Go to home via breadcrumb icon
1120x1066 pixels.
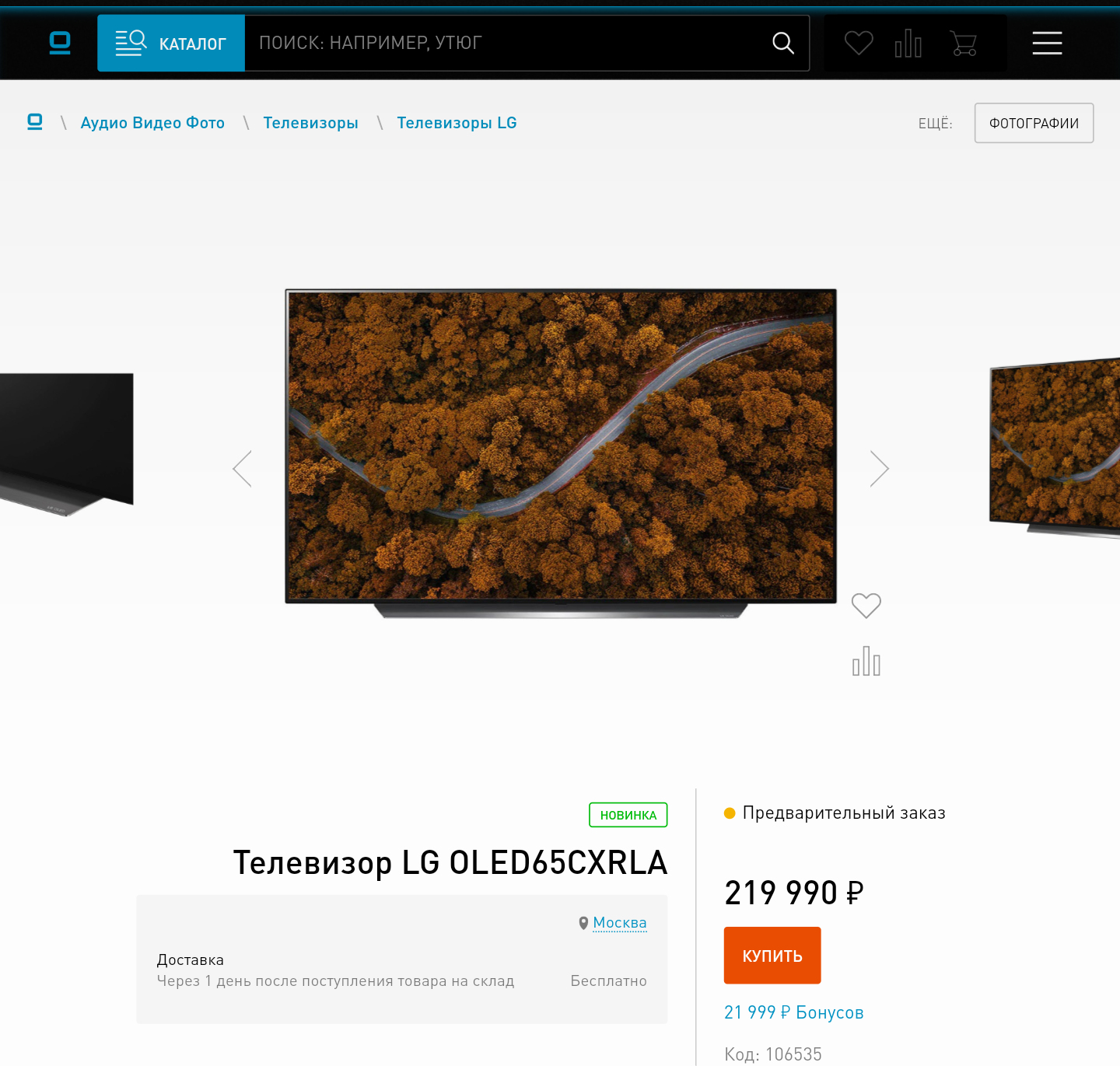(x=35, y=122)
